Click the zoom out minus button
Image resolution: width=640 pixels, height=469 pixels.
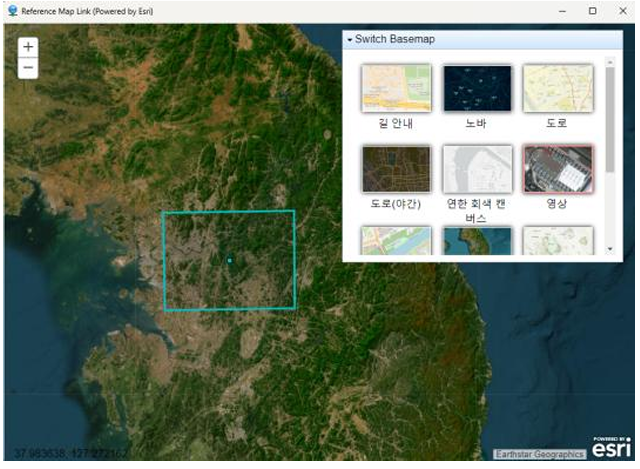pos(28,68)
